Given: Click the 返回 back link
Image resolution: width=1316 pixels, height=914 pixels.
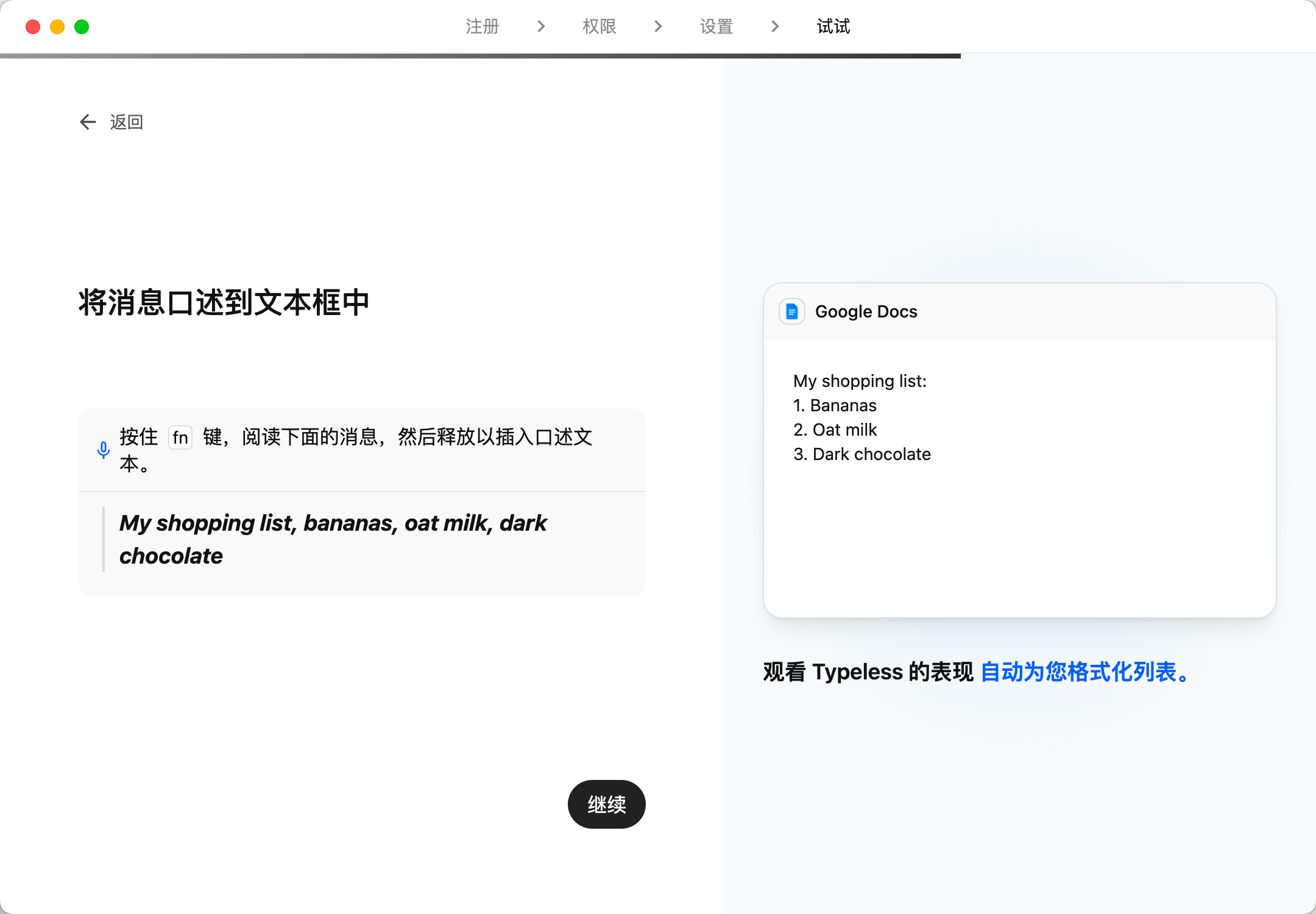Looking at the screenshot, I should point(126,122).
